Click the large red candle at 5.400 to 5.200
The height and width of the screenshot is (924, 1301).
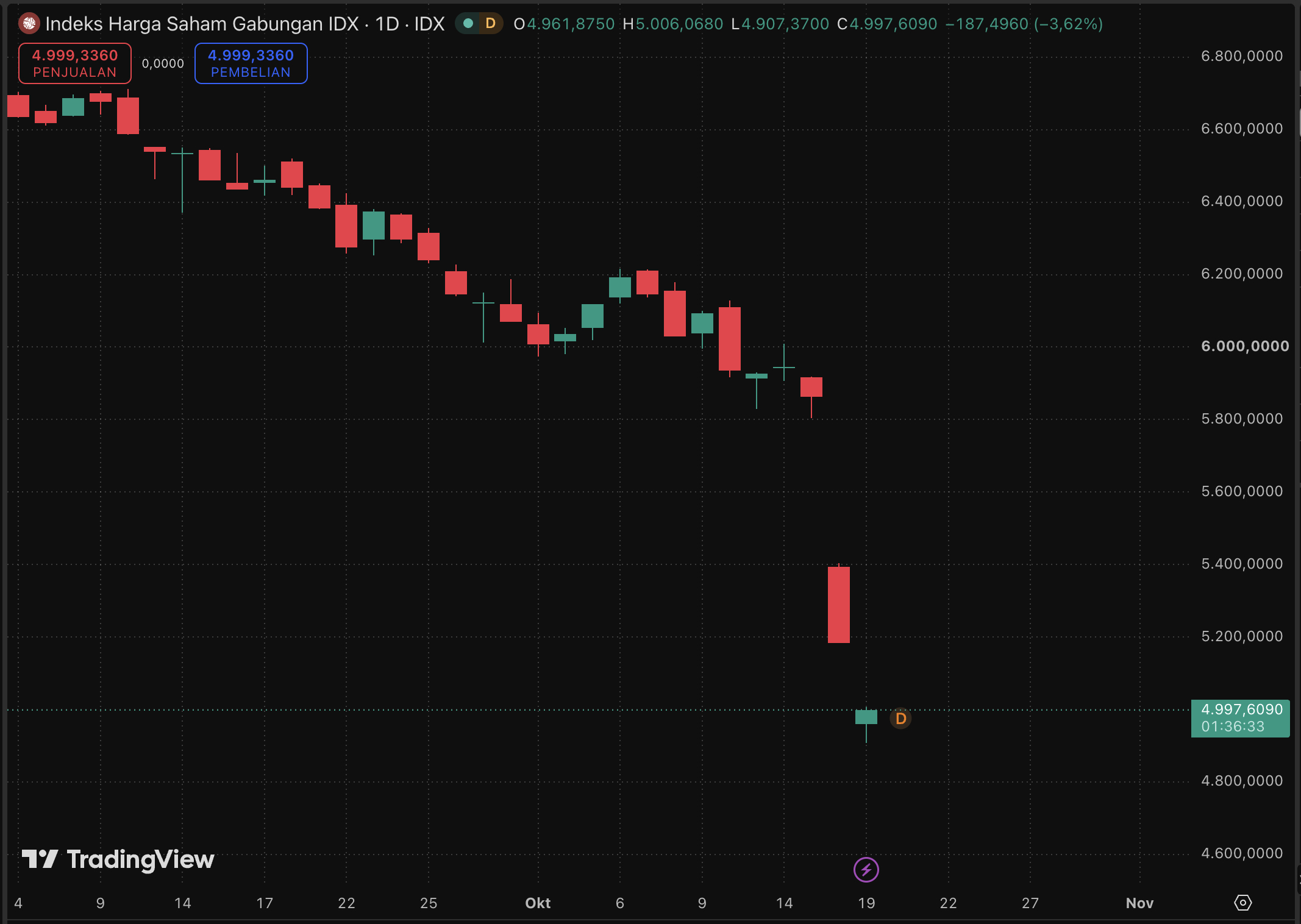click(839, 604)
